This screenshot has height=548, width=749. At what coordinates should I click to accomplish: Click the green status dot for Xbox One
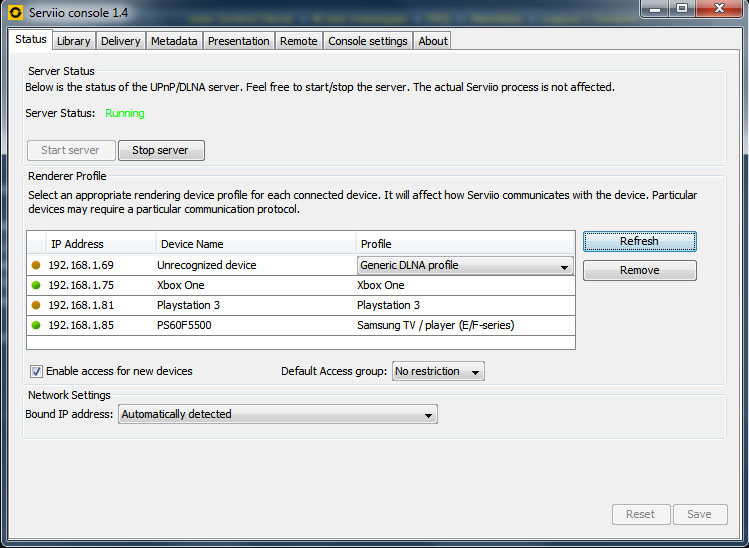pyautogui.click(x=36, y=285)
